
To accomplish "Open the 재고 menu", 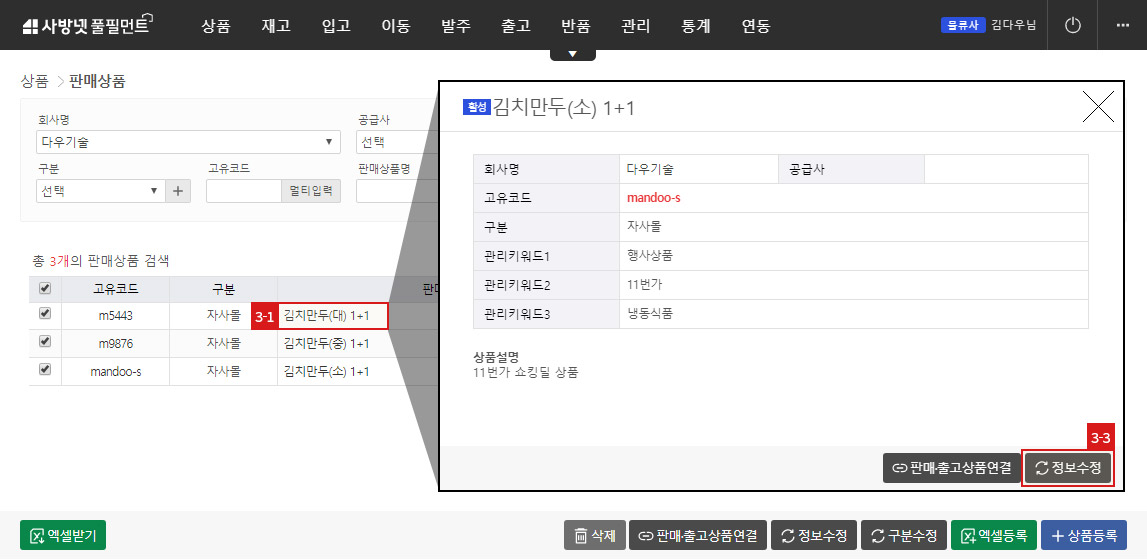I will [x=276, y=26].
